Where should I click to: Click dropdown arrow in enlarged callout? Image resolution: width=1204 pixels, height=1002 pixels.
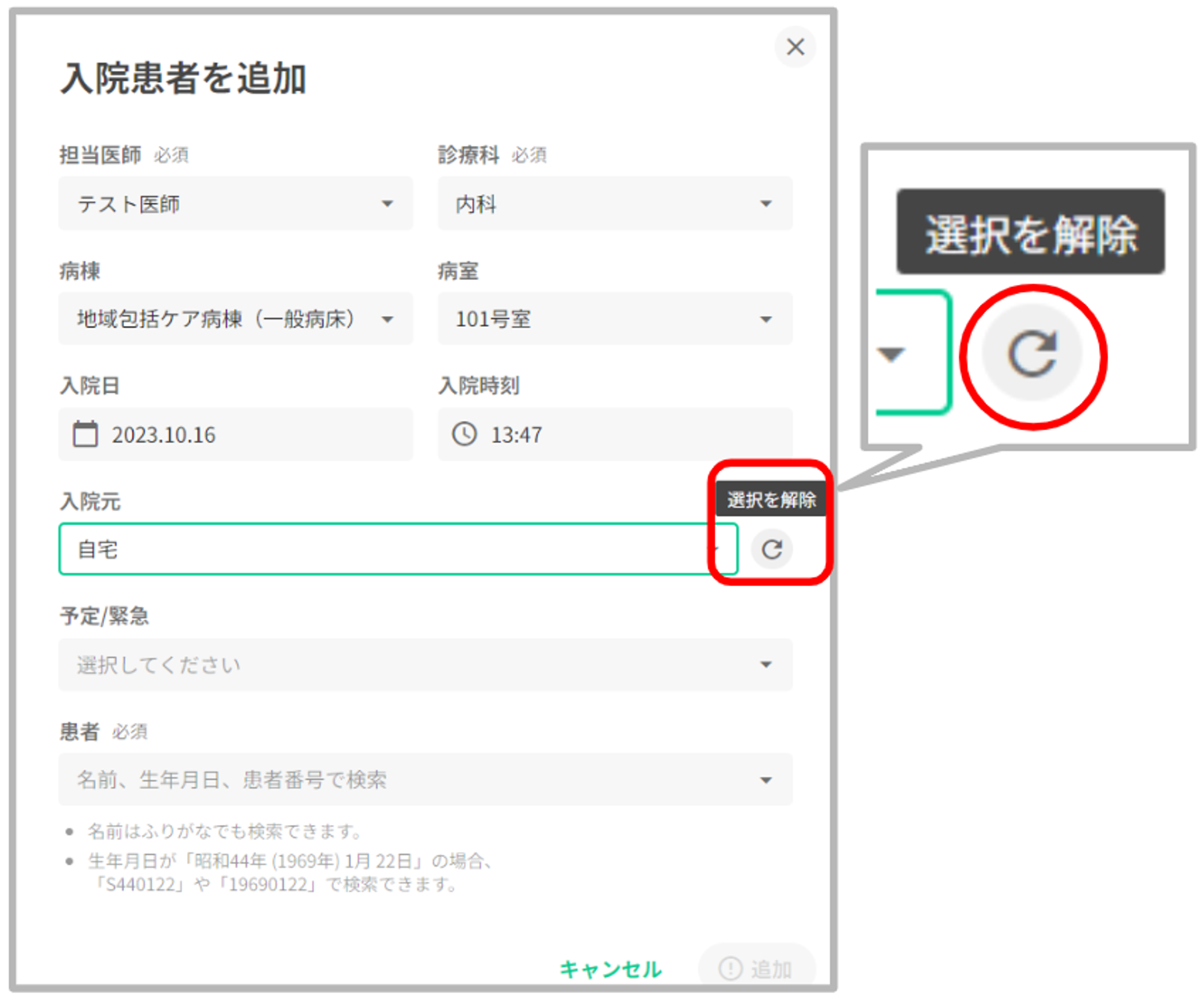[x=891, y=354]
